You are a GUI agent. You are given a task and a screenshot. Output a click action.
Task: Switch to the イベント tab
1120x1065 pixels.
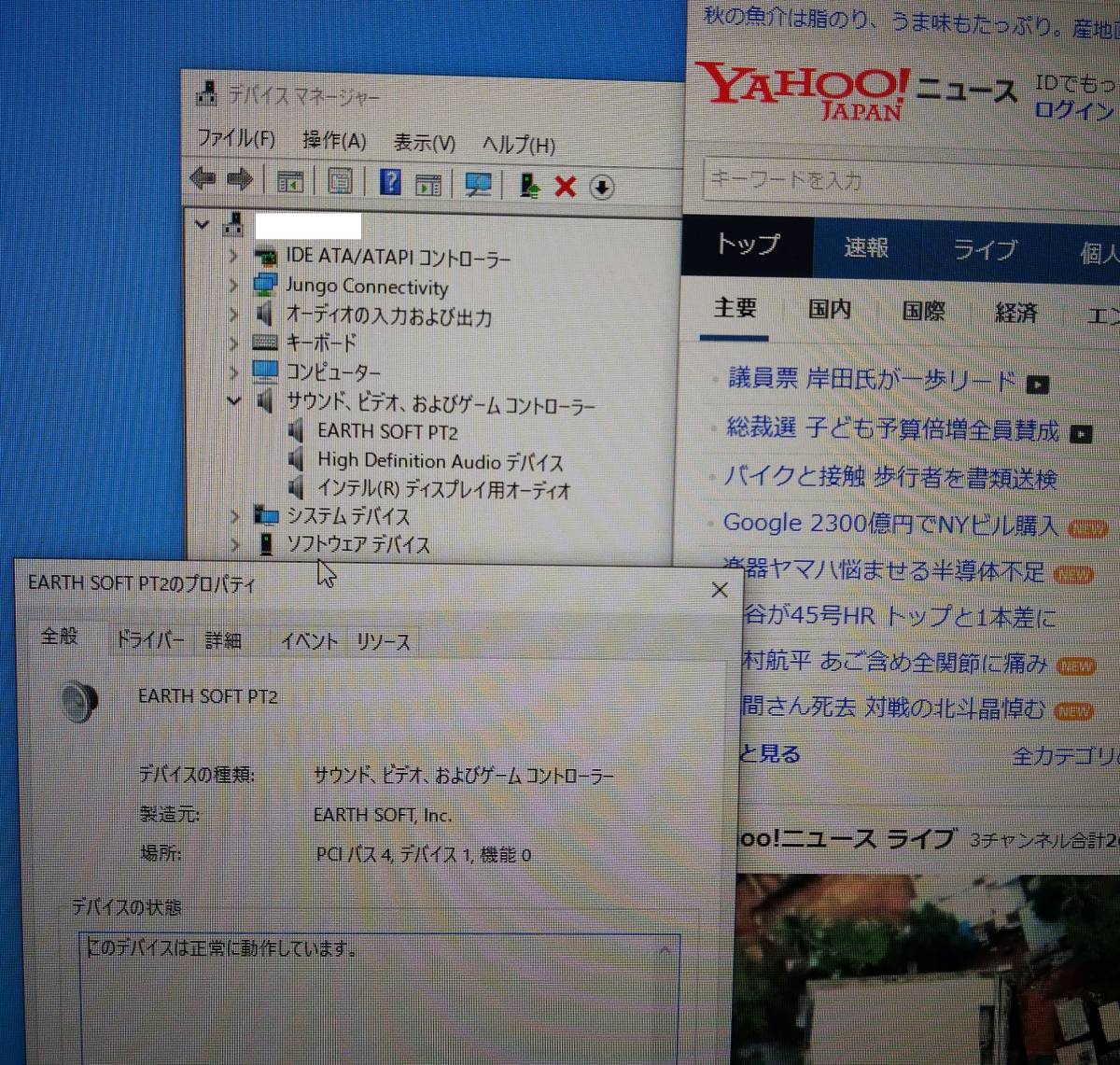coord(309,641)
